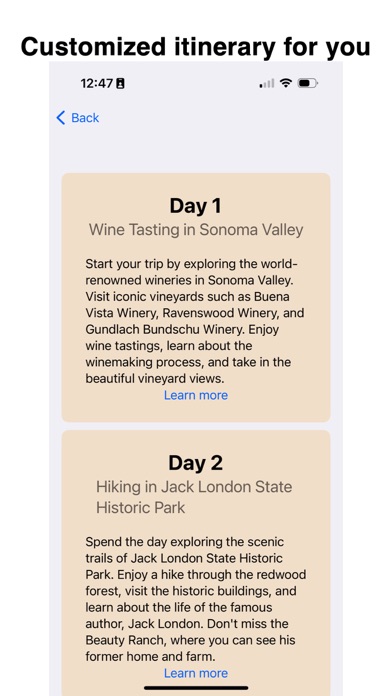Tap the Wi-Fi status icon

coord(286,83)
